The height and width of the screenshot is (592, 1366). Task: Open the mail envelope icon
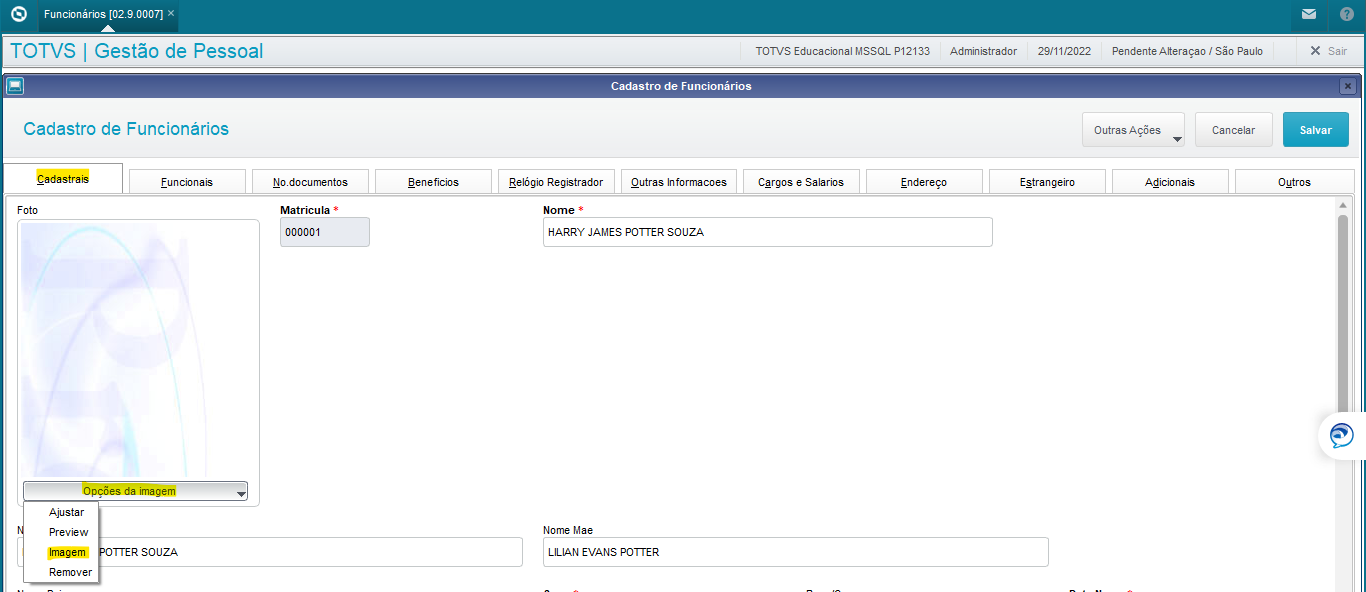(1309, 14)
